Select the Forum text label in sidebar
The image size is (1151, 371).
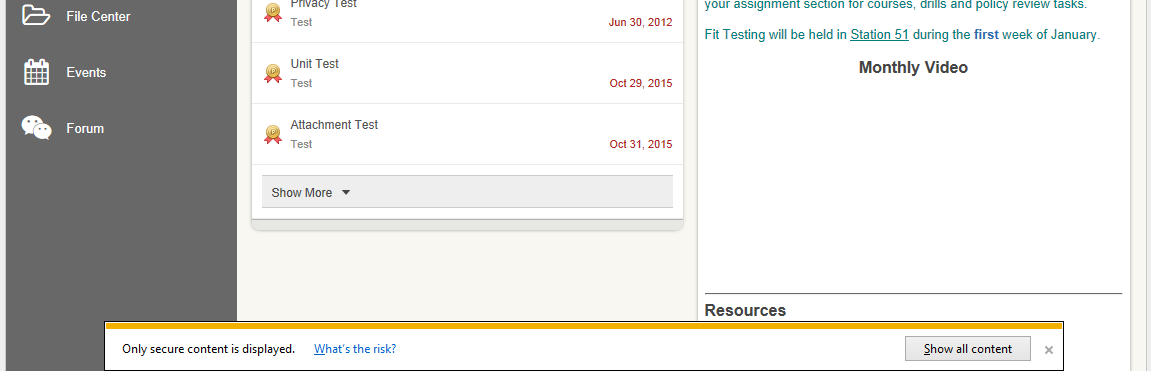pos(85,129)
